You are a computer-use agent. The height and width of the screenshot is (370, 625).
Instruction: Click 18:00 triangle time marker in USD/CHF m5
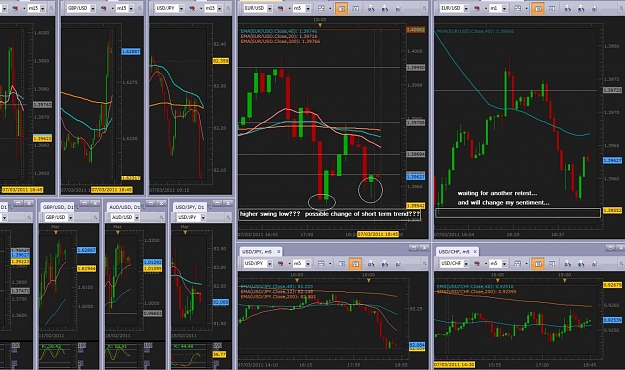pyautogui.click(x=565, y=281)
